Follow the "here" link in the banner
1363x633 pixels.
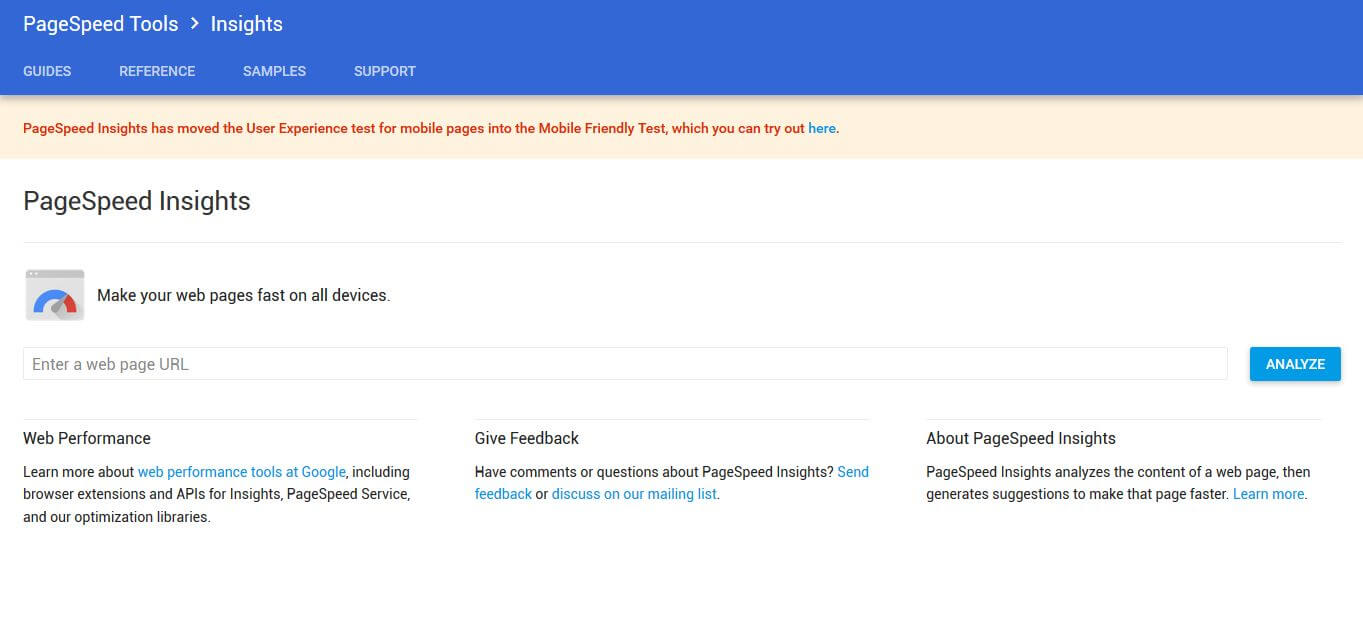(821, 128)
